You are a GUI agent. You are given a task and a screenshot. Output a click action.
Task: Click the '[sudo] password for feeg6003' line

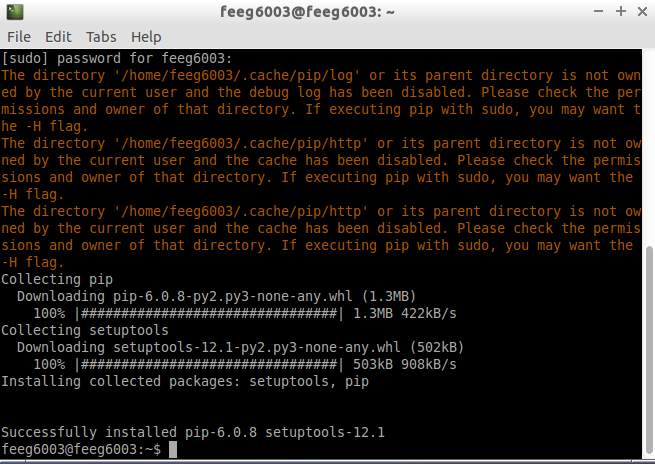(x=117, y=58)
